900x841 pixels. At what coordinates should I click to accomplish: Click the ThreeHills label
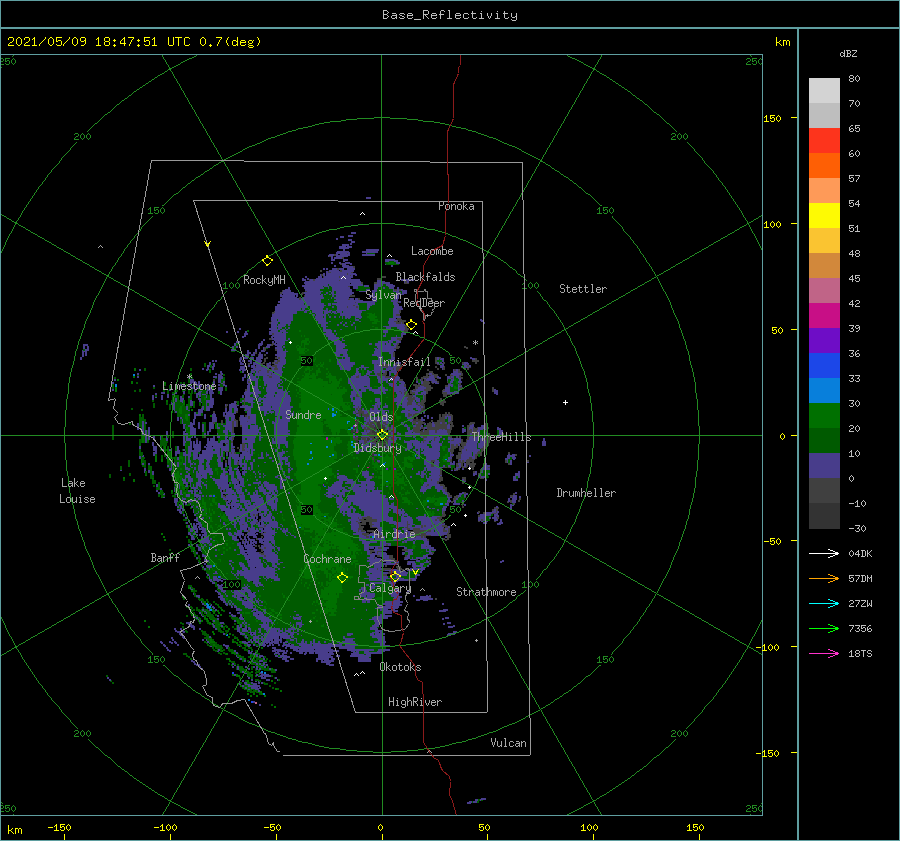(x=501, y=437)
